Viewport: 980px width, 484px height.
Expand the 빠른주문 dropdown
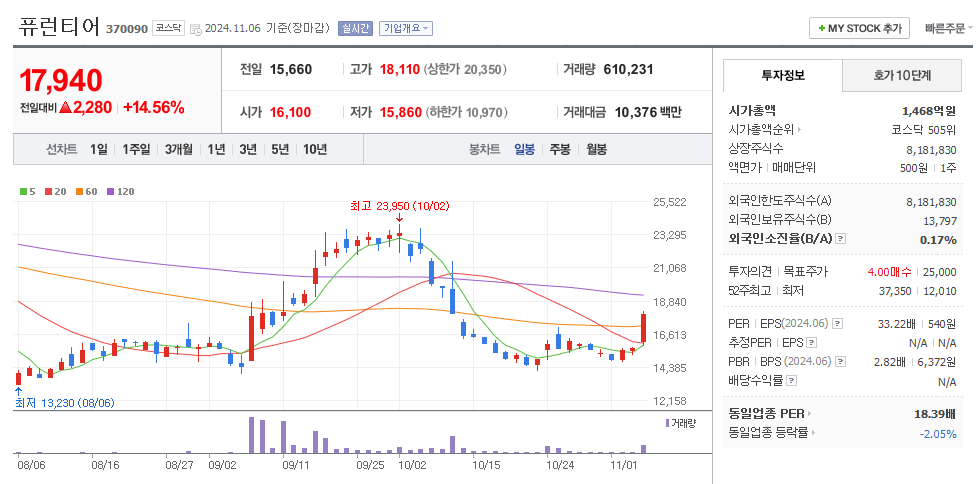pyautogui.click(x=949, y=28)
